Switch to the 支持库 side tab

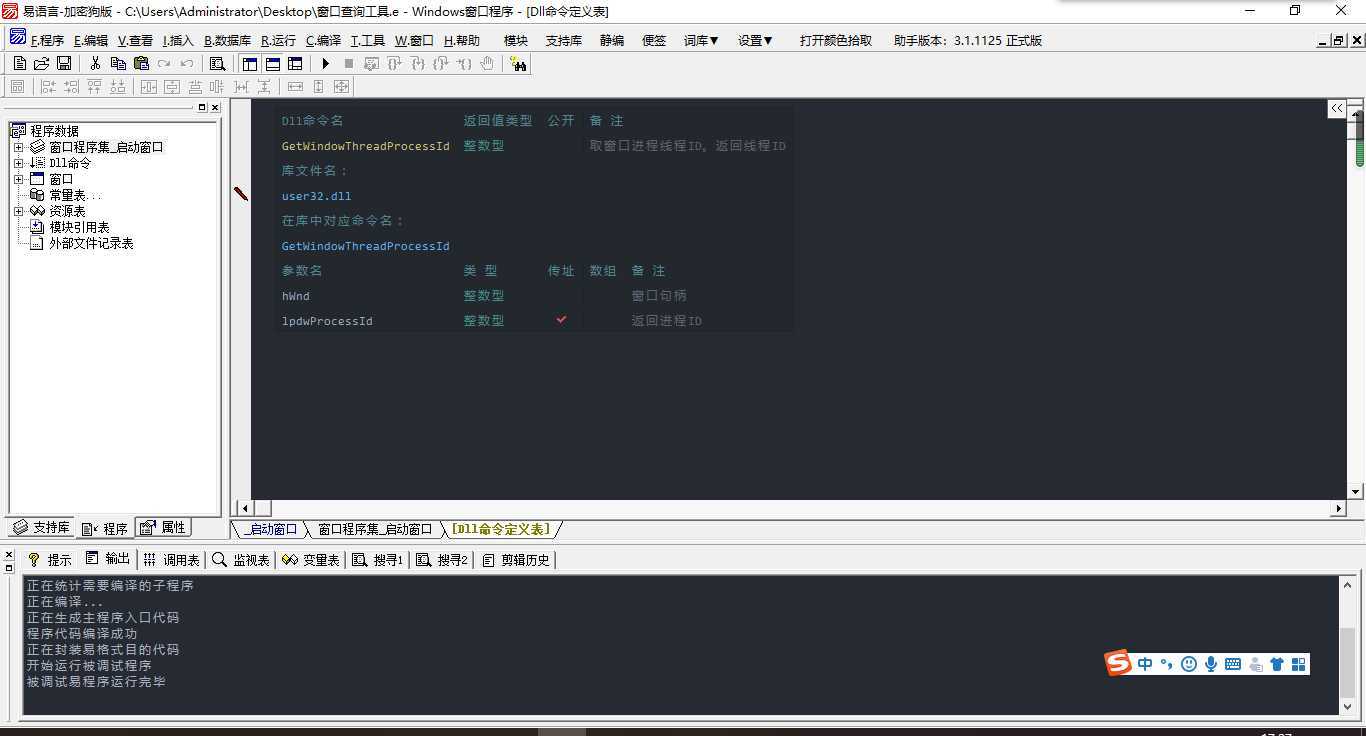point(42,527)
